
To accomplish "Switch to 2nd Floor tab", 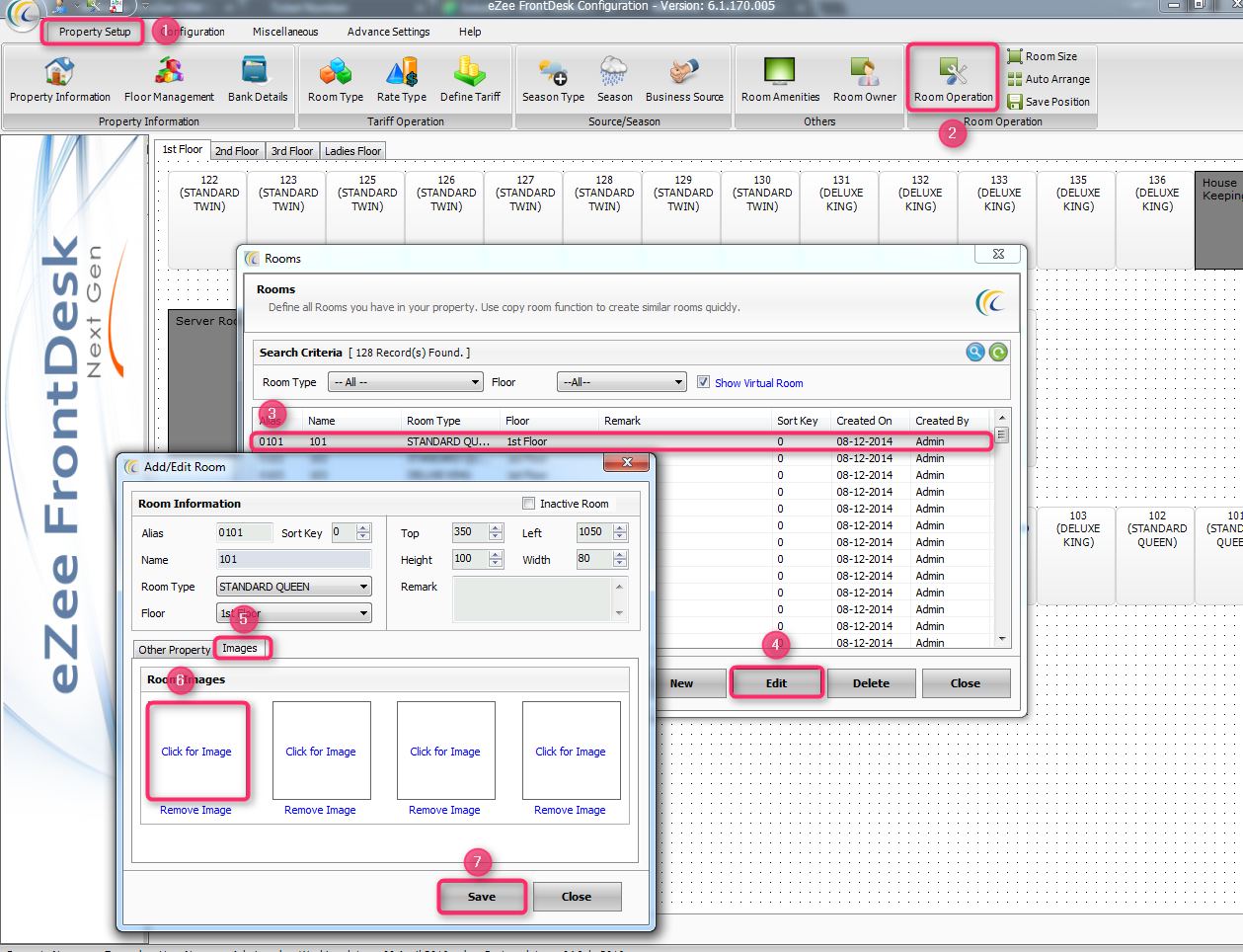I will point(237,151).
